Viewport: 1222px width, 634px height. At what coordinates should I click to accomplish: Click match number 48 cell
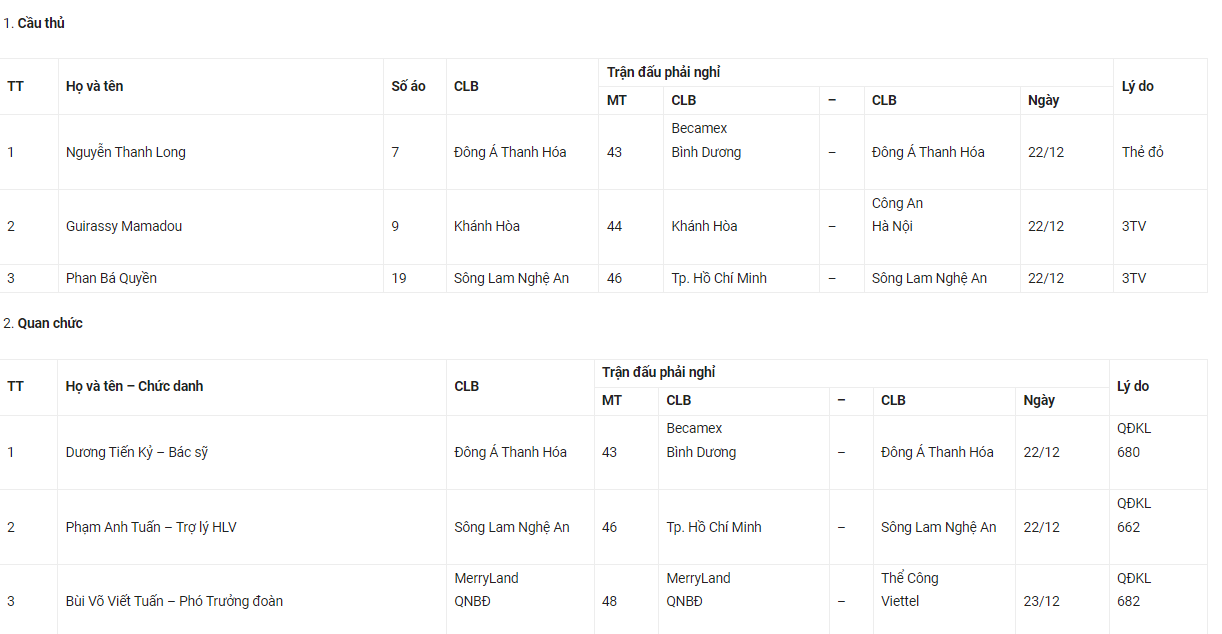(610, 601)
